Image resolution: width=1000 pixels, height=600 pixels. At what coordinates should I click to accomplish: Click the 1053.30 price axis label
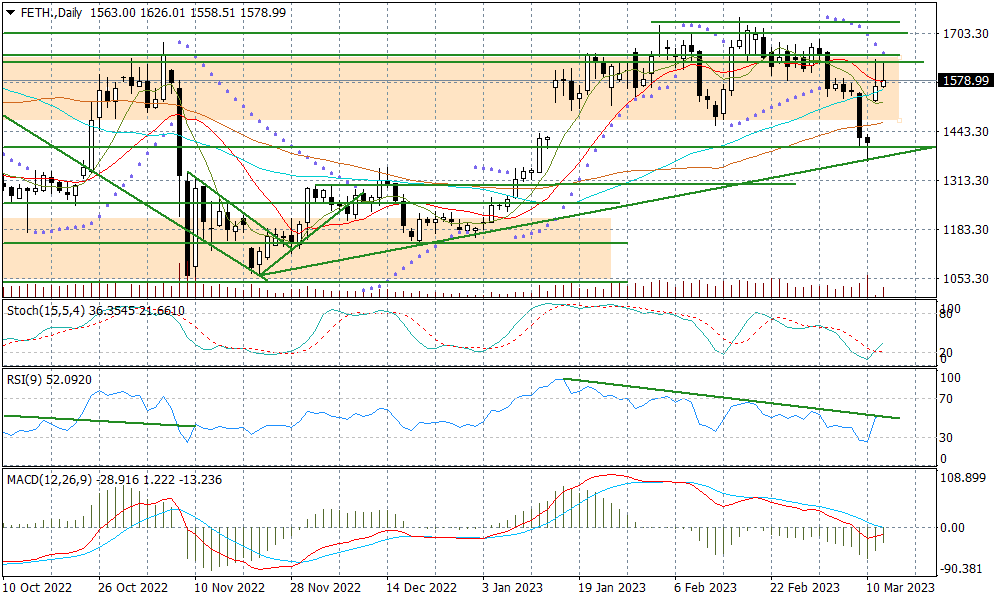tap(965, 279)
